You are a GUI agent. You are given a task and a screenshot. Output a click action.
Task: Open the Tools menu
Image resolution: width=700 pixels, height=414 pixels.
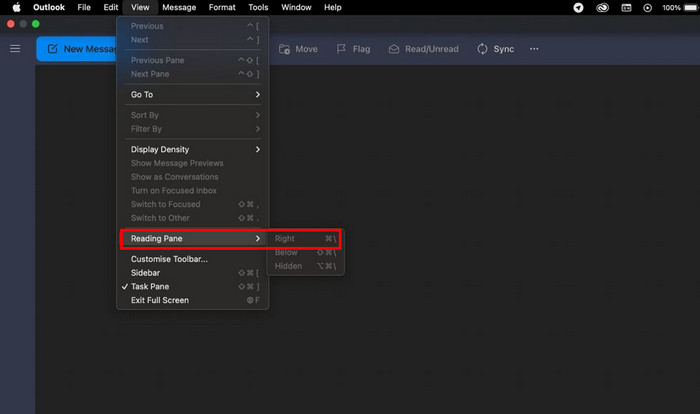258,7
